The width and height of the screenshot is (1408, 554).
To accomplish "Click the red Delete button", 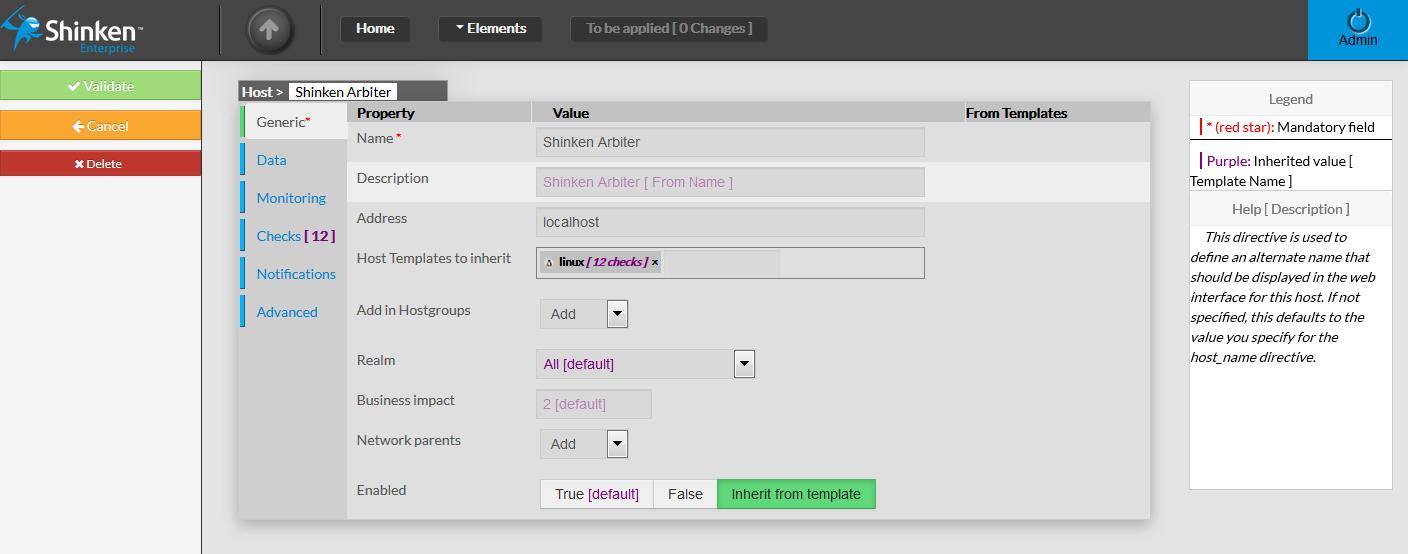I will (100, 164).
